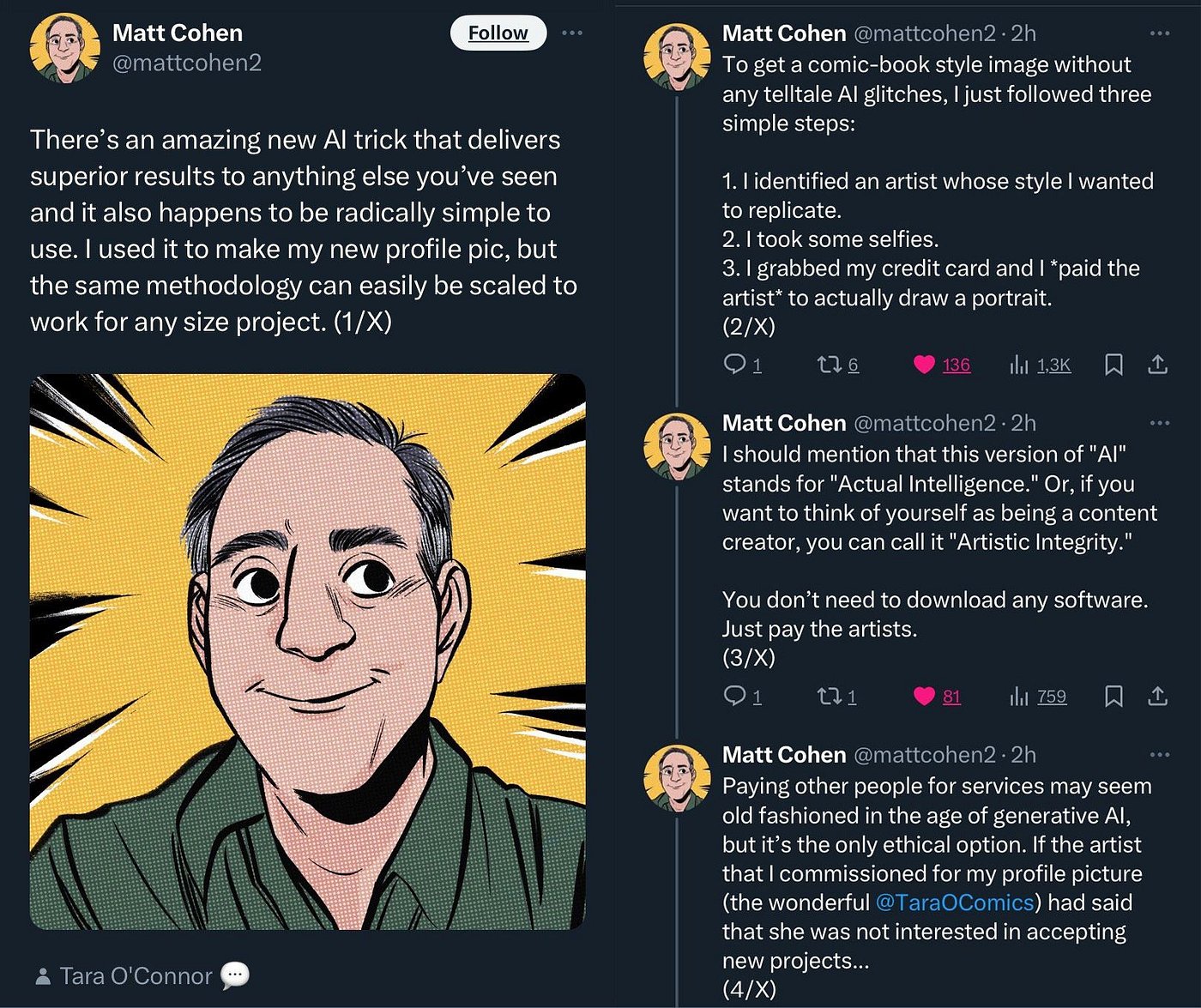1201x1008 pixels.
Task: Open more options on the (2/X) tweet
Action: click(1159, 33)
